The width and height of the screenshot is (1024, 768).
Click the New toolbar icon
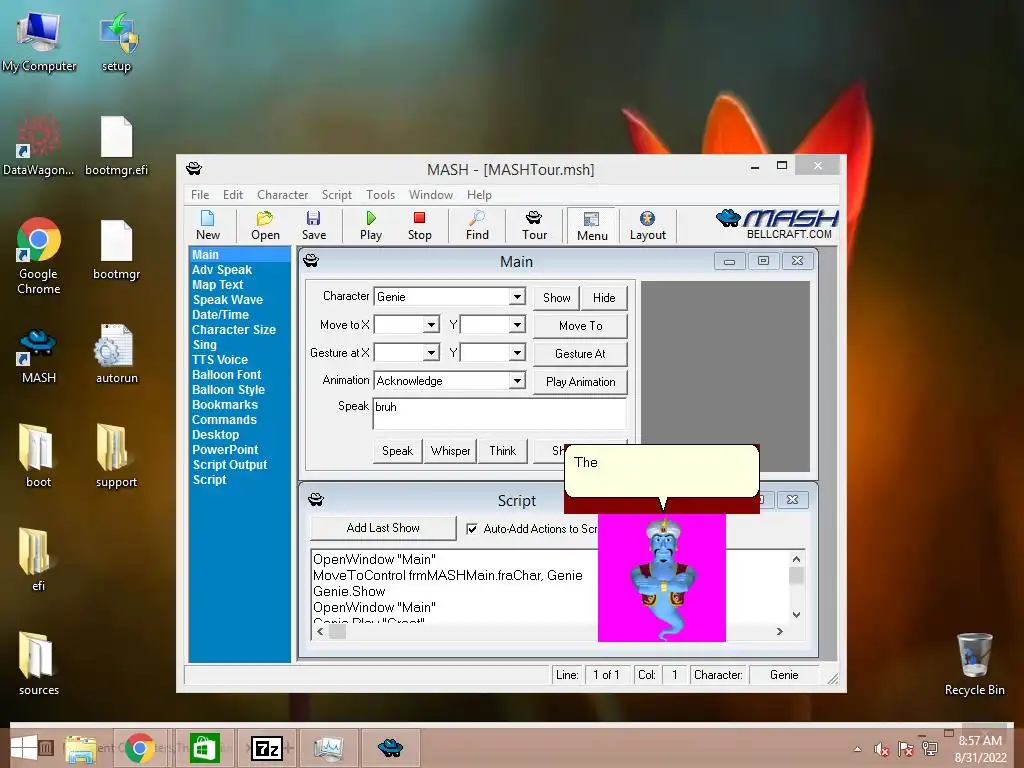point(208,226)
